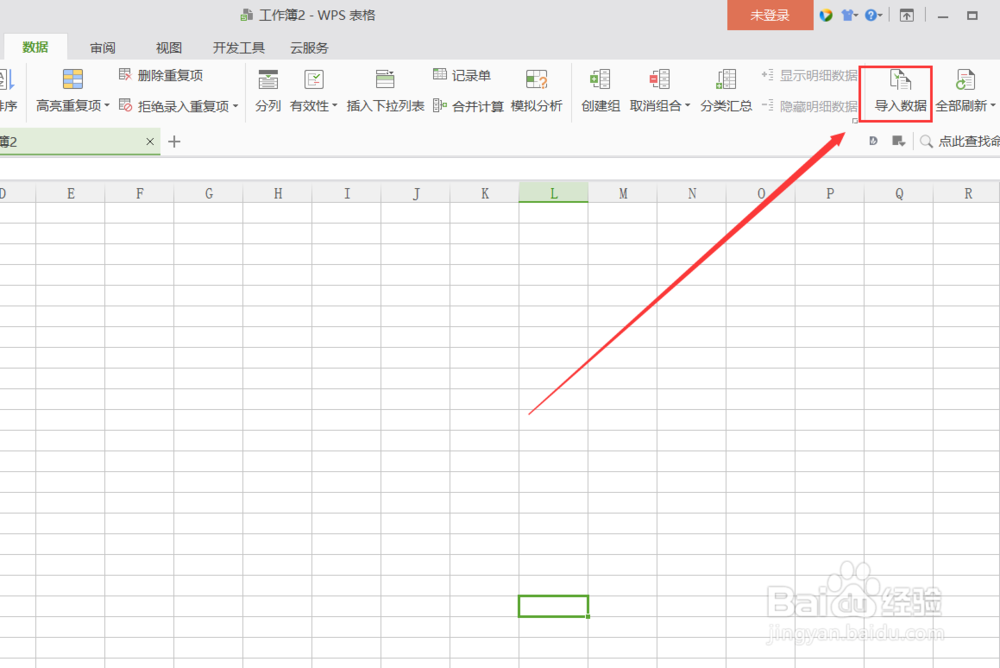Image resolution: width=1000 pixels, height=668 pixels.
Task: Click Highlight Duplicates (高亮重复项) icon
Action: click(73, 80)
